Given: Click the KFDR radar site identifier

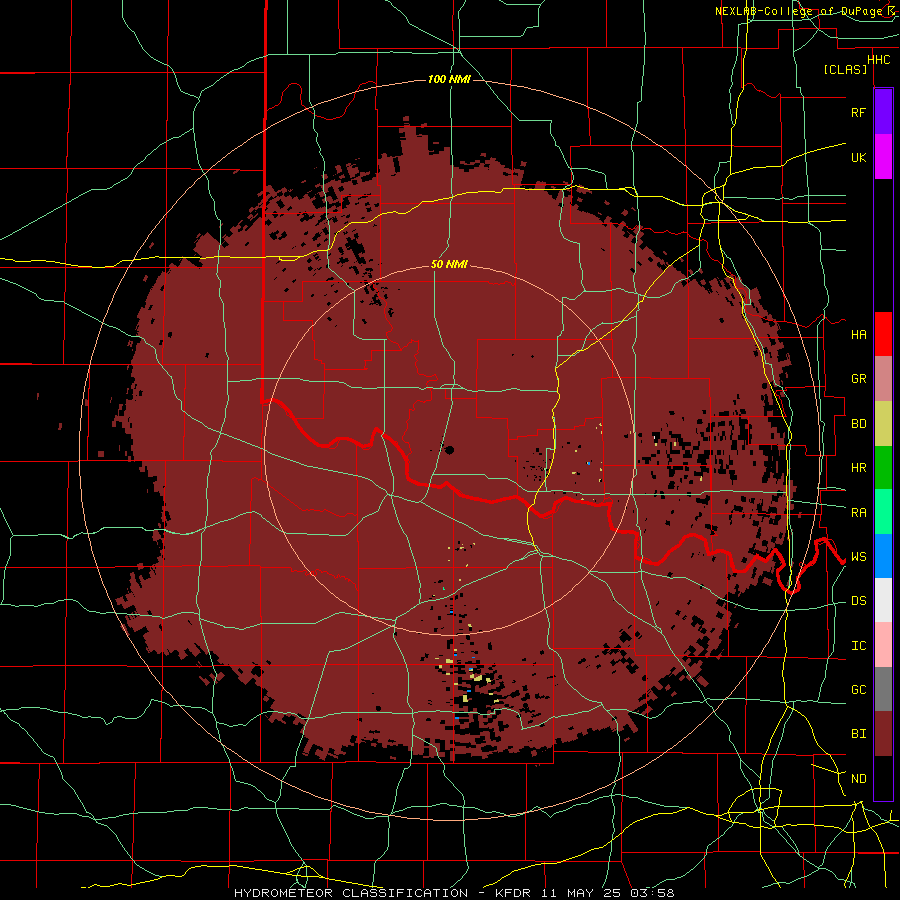Looking at the screenshot, I should click(516, 893).
